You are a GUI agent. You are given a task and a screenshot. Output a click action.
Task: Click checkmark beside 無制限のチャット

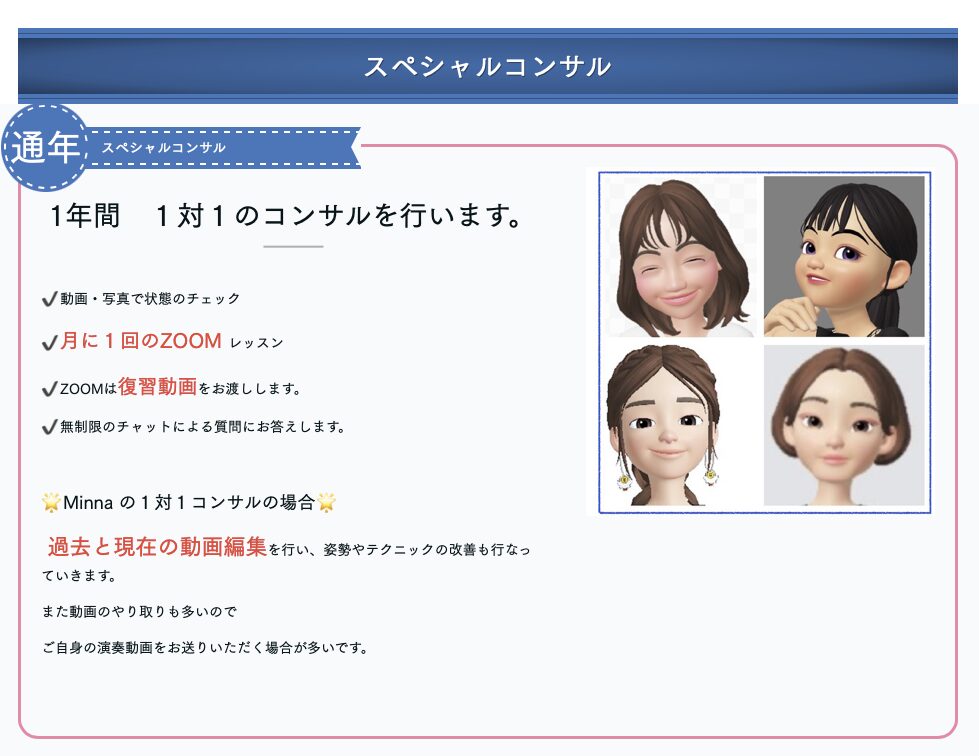[x=49, y=427]
